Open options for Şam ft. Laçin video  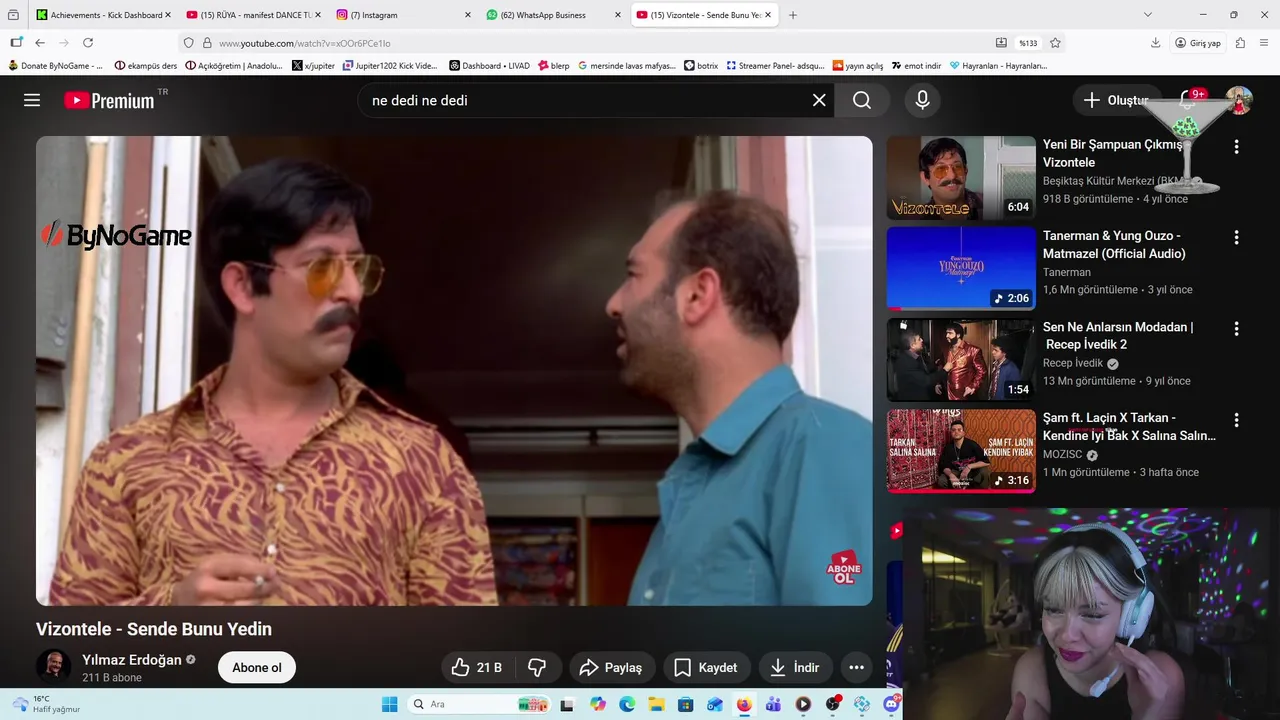[x=1236, y=420]
